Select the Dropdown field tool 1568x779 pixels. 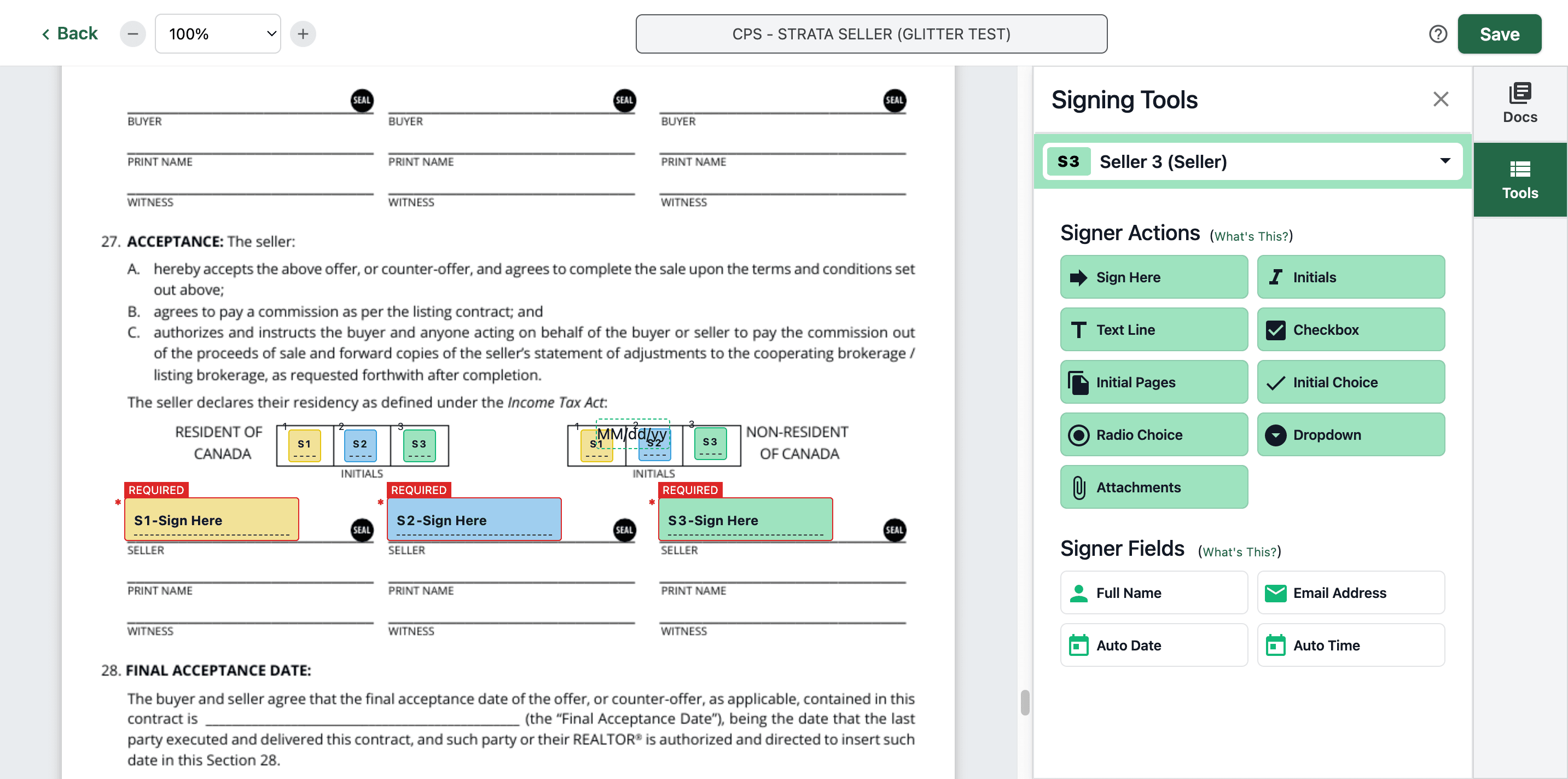click(x=1351, y=434)
